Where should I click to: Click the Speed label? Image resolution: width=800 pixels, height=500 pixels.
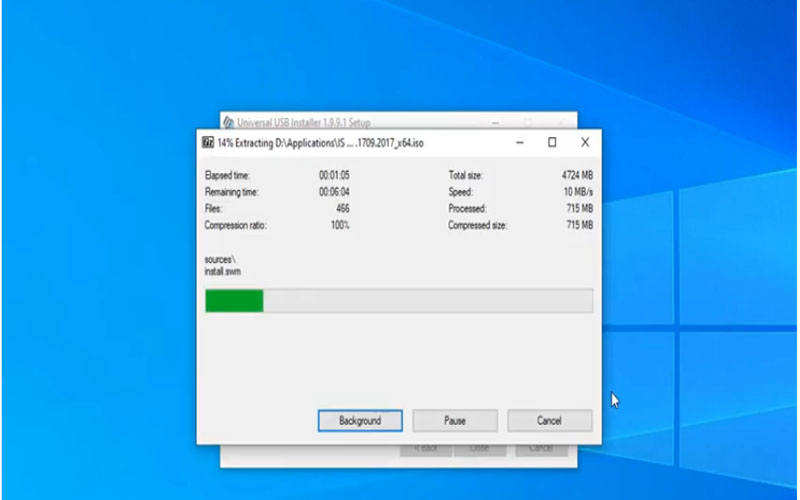(x=461, y=192)
